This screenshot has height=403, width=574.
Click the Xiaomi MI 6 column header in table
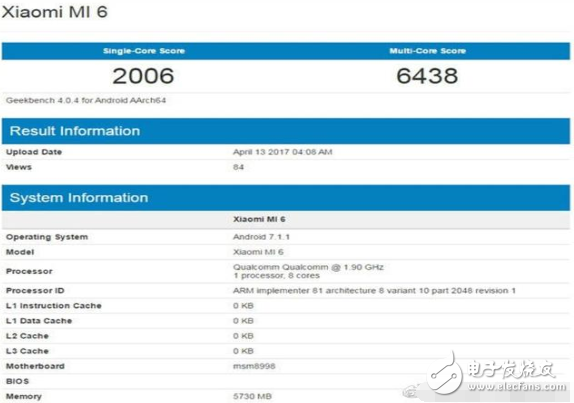tap(259, 219)
